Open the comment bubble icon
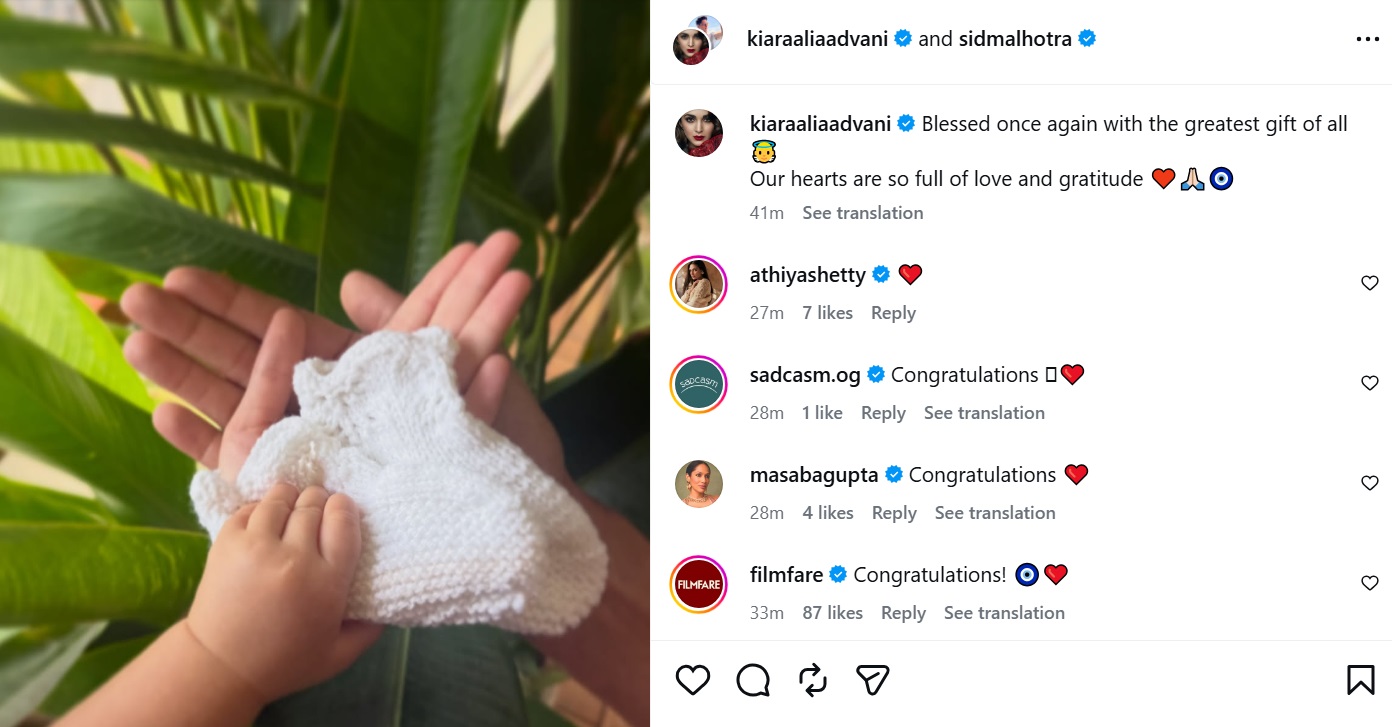The width and height of the screenshot is (1392, 727). [753, 680]
